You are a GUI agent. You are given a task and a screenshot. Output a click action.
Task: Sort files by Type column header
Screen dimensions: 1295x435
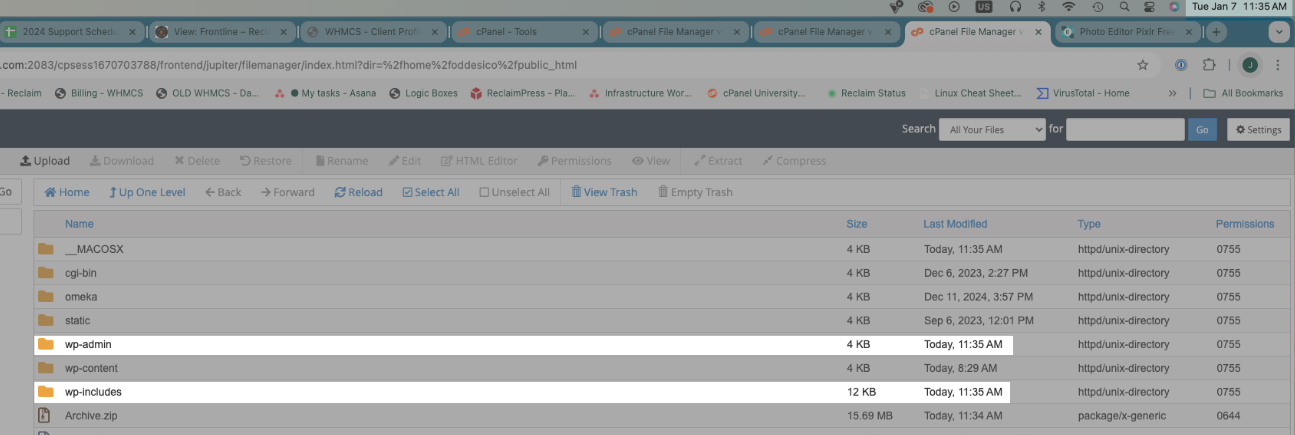(1089, 224)
